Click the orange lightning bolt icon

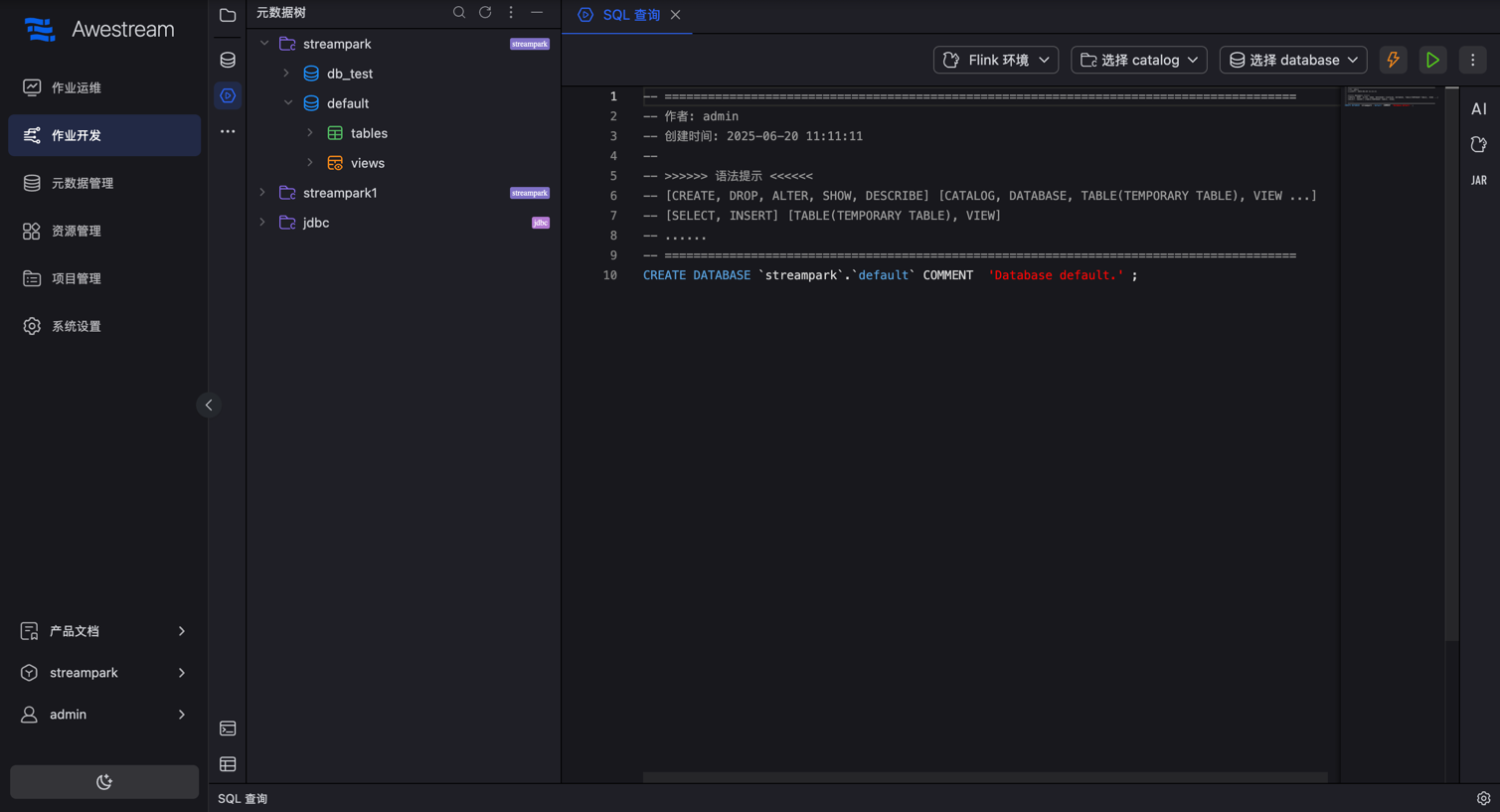(1393, 60)
